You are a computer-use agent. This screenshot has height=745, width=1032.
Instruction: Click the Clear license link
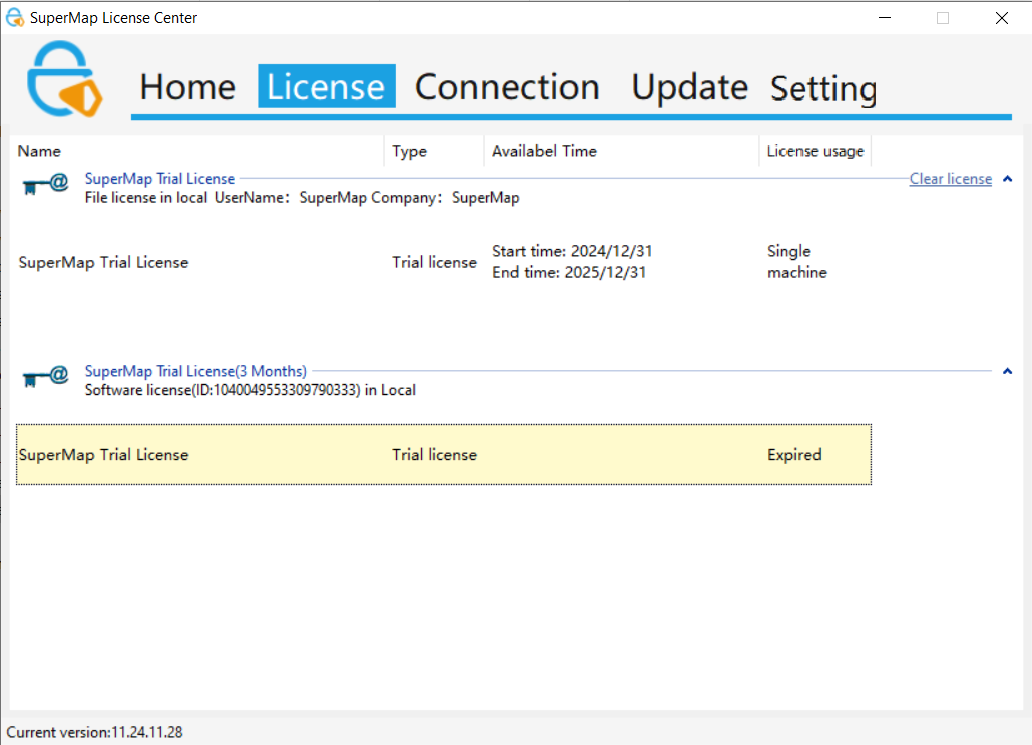click(950, 179)
